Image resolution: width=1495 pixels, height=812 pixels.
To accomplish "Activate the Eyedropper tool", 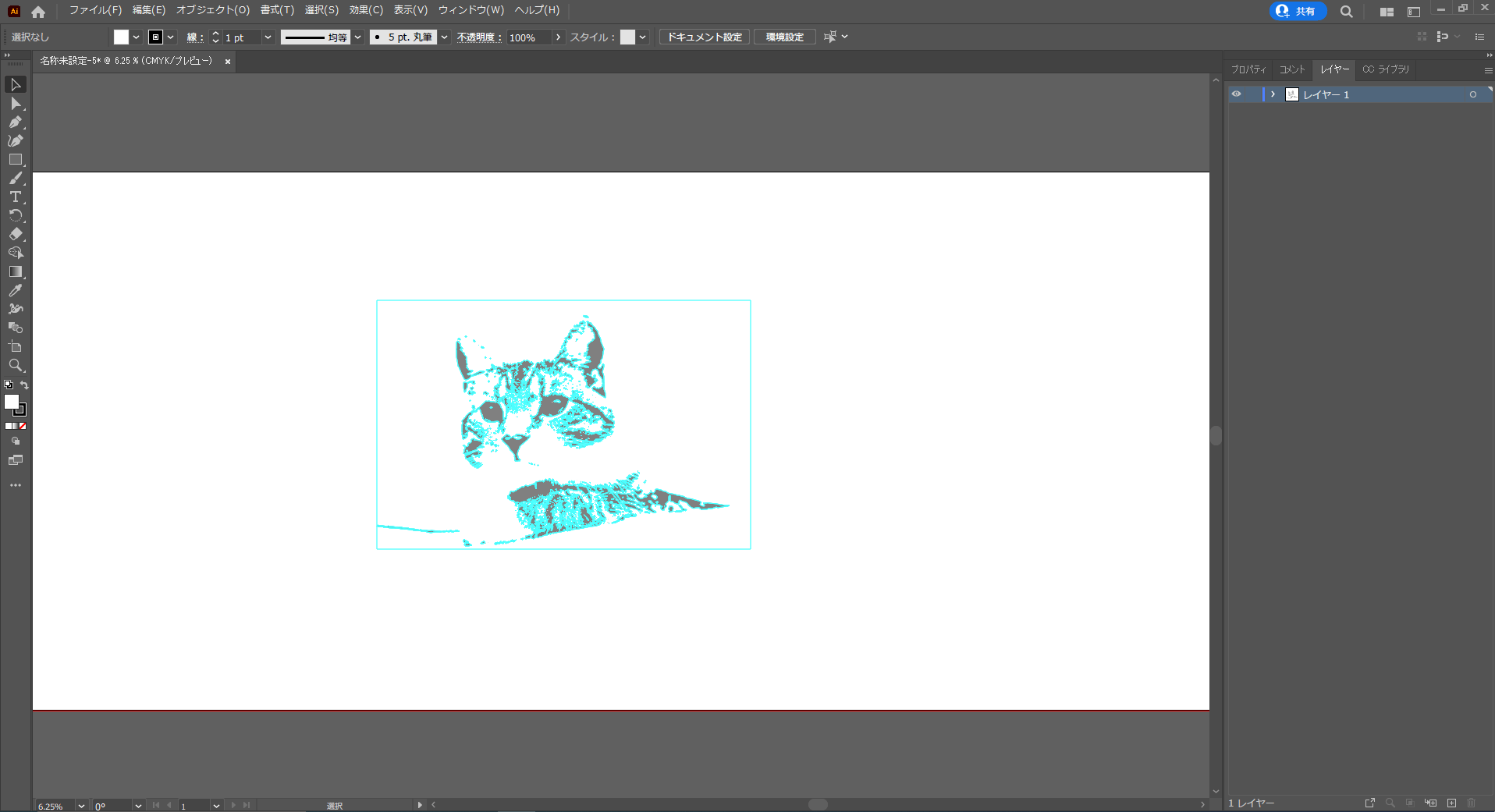I will [x=16, y=290].
